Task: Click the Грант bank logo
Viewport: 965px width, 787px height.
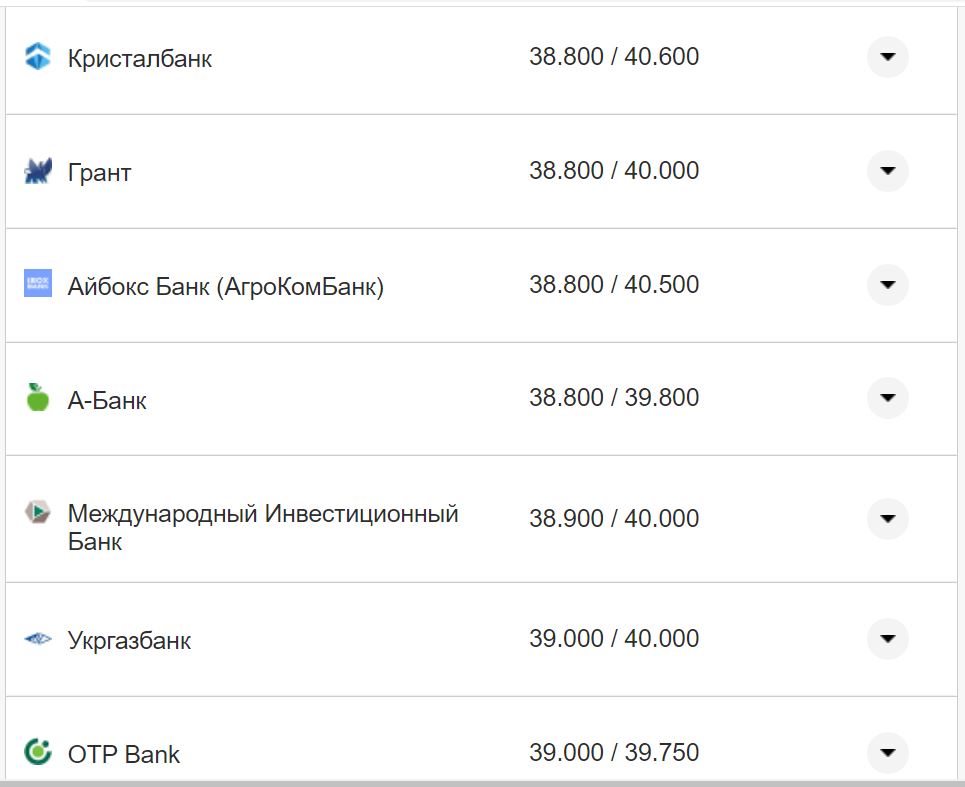Action: pyautogui.click(x=36, y=171)
